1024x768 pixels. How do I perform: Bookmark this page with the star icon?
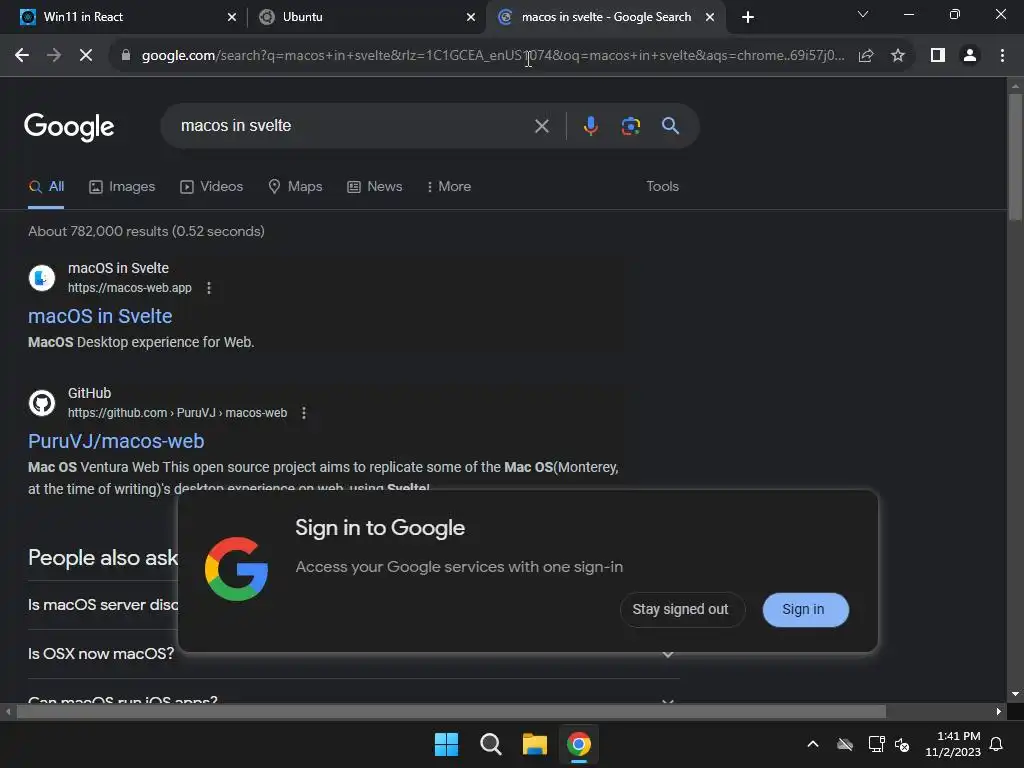898,56
